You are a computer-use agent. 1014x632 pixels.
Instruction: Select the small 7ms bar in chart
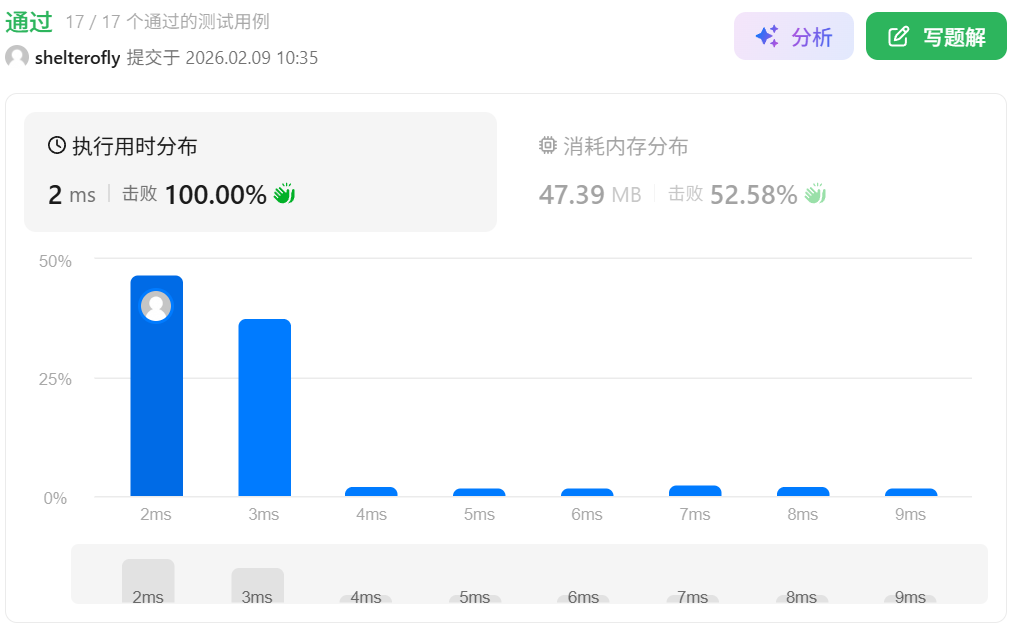(695, 491)
